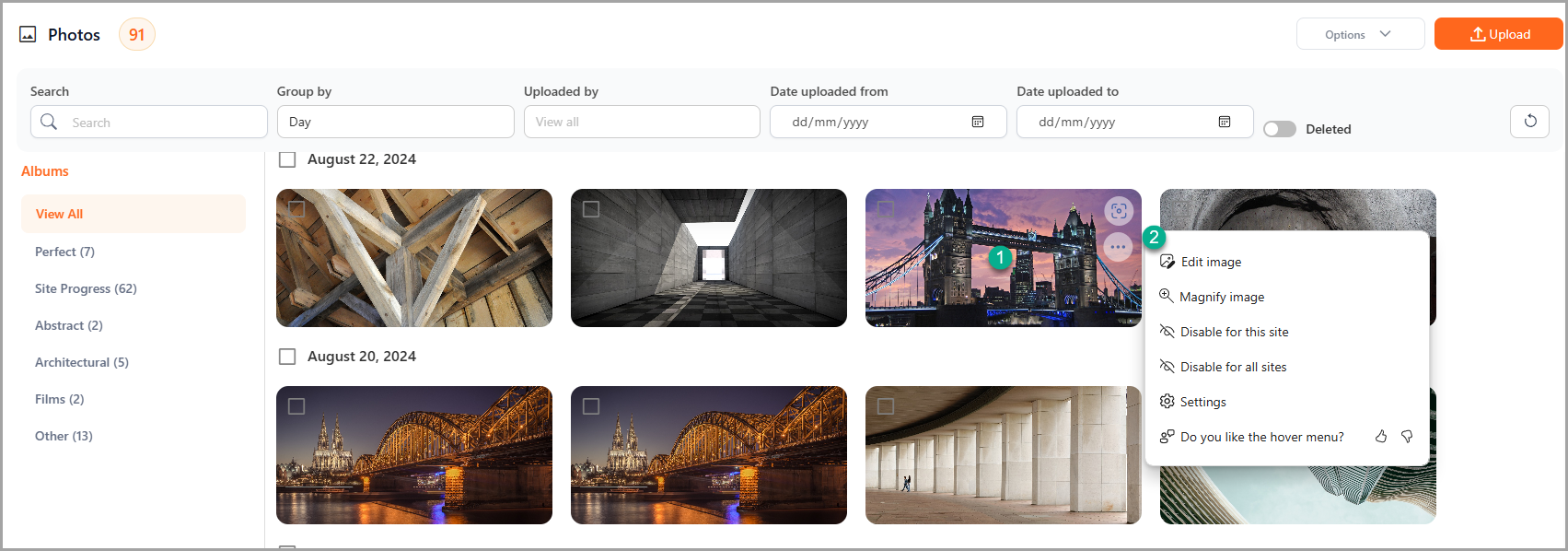The height and width of the screenshot is (551, 1568).
Task: Click the search magnifier icon
Action: tap(49, 122)
